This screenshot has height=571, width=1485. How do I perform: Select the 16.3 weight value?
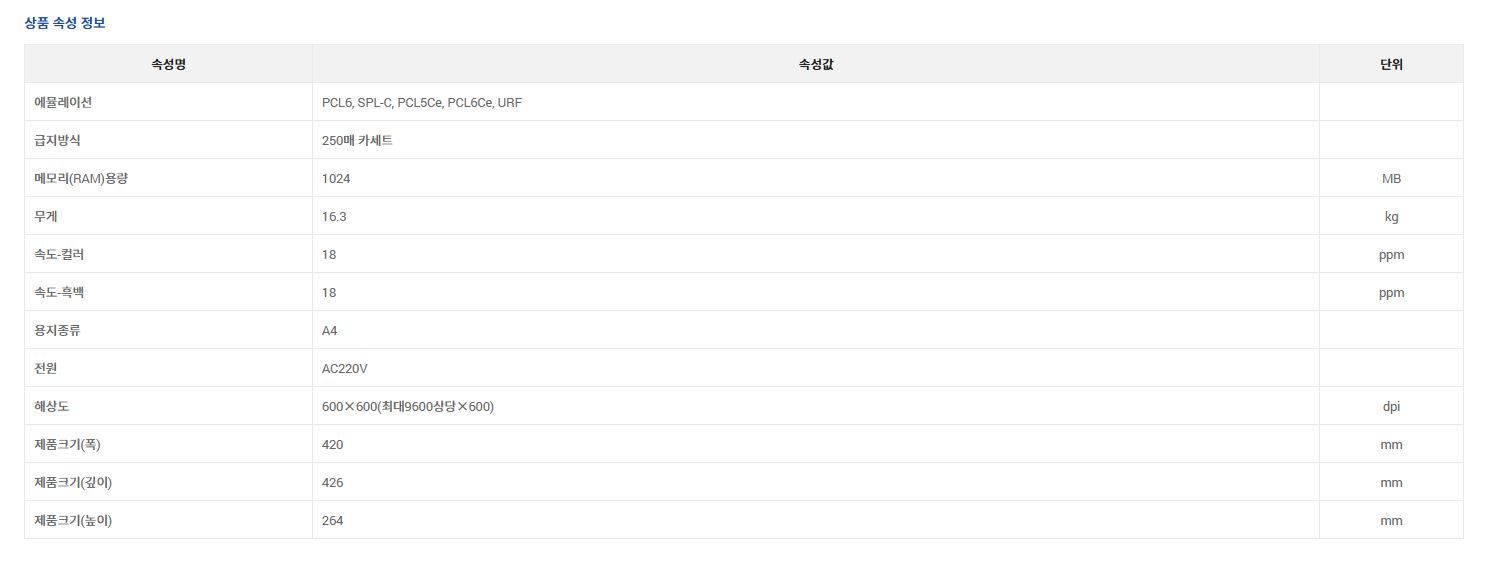334,217
